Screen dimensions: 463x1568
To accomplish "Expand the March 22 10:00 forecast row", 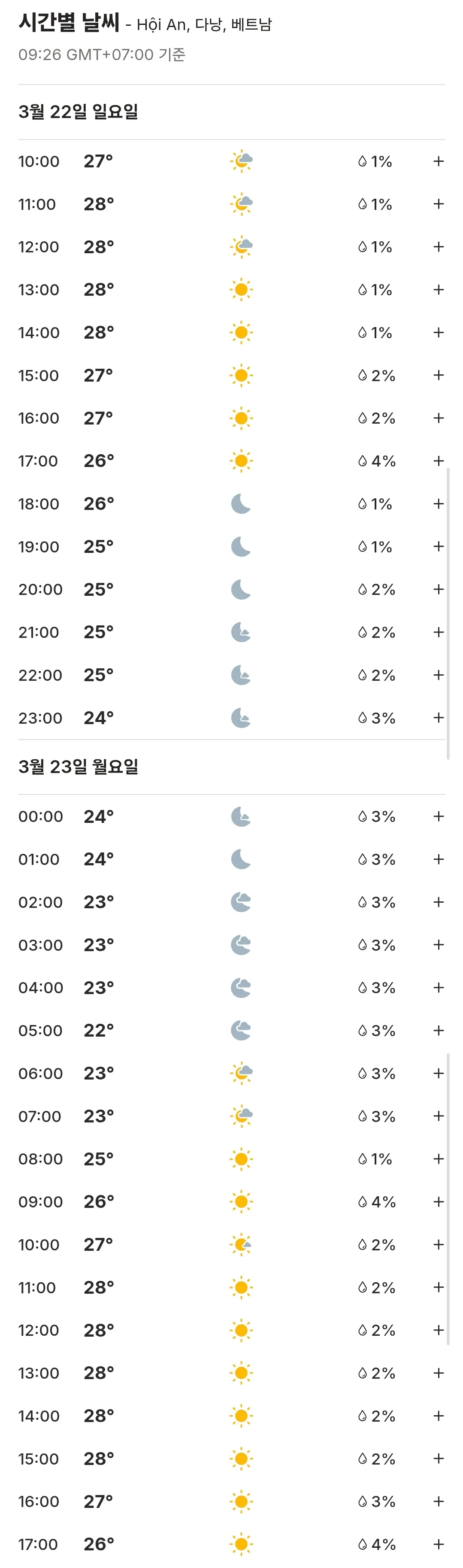I will tap(438, 161).
